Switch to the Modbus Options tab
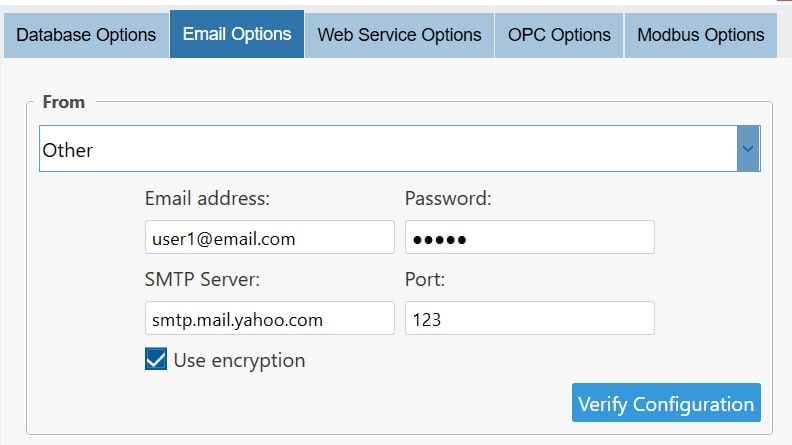792x445 pixels. [700, 35]
